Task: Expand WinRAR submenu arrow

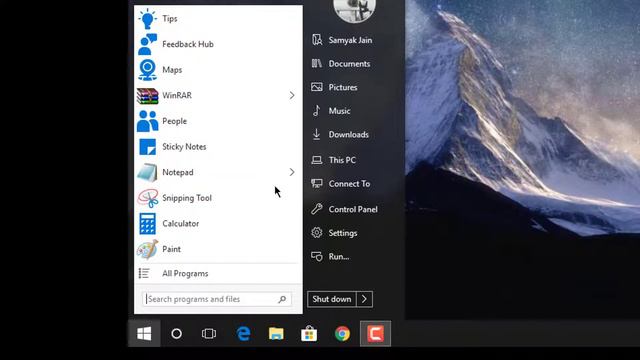Action: 292,96
